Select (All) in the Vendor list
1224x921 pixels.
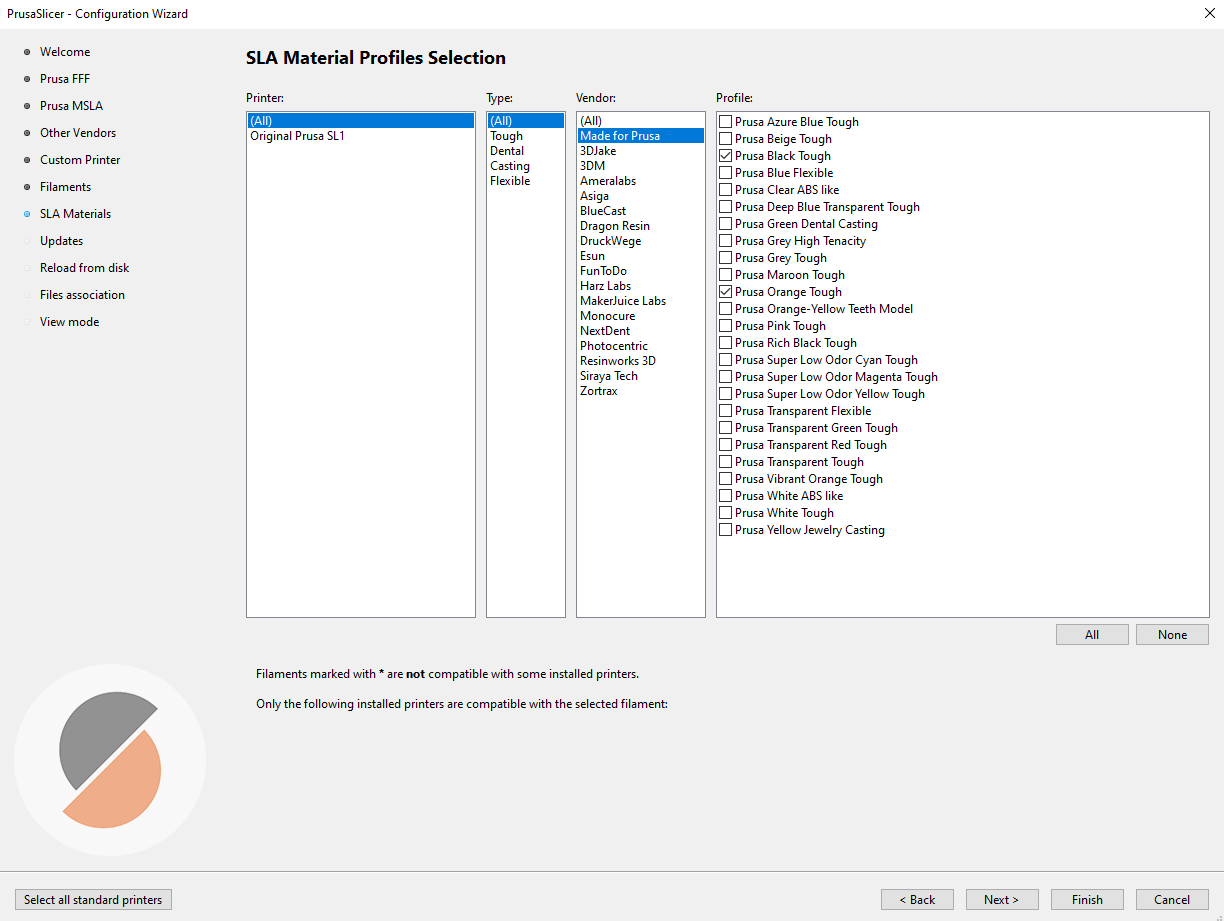(x=641, y=121)
